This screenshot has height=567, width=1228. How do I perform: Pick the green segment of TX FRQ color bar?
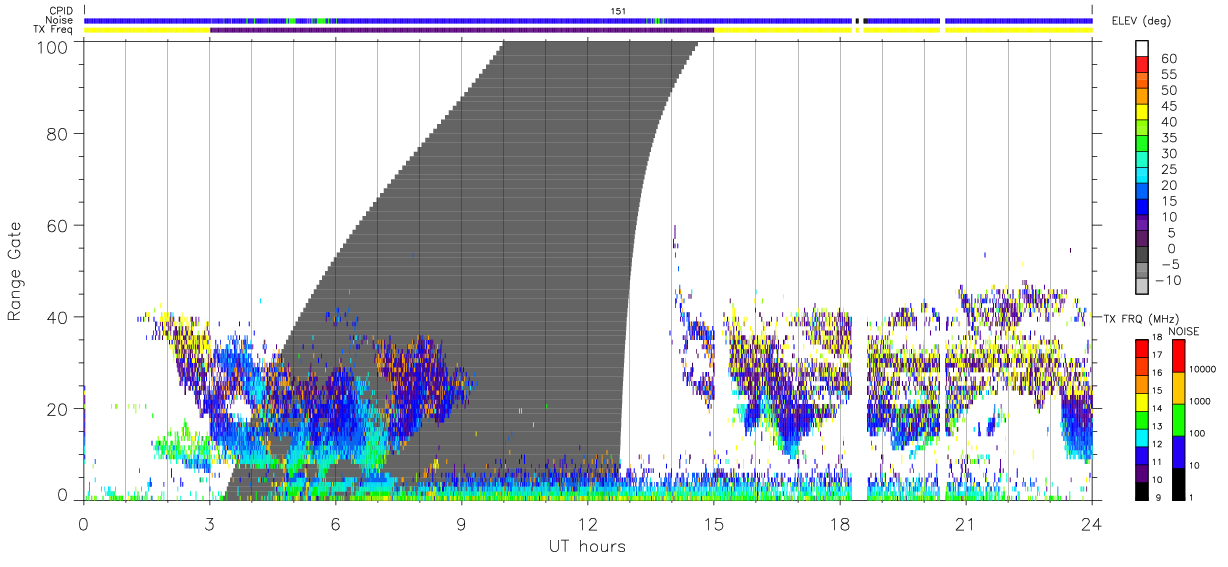(1142, 419)
